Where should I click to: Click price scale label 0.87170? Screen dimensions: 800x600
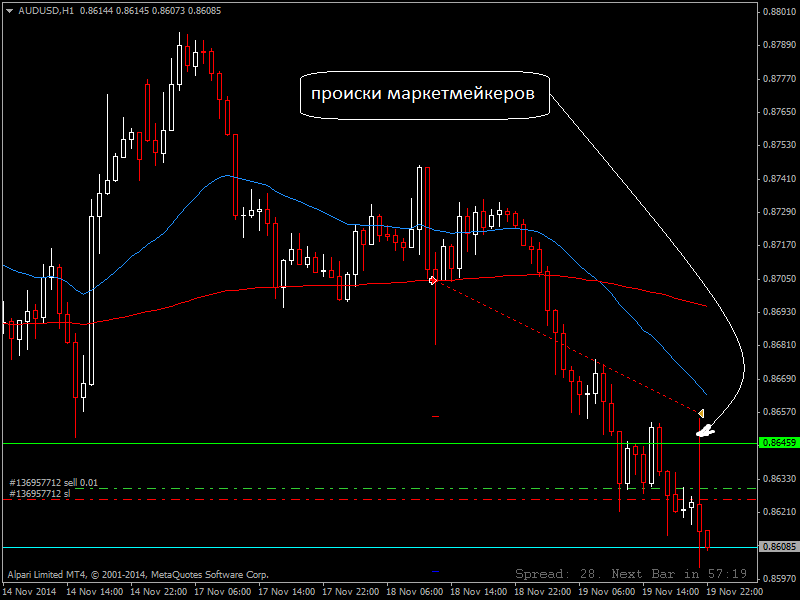[x=779, y=245]
